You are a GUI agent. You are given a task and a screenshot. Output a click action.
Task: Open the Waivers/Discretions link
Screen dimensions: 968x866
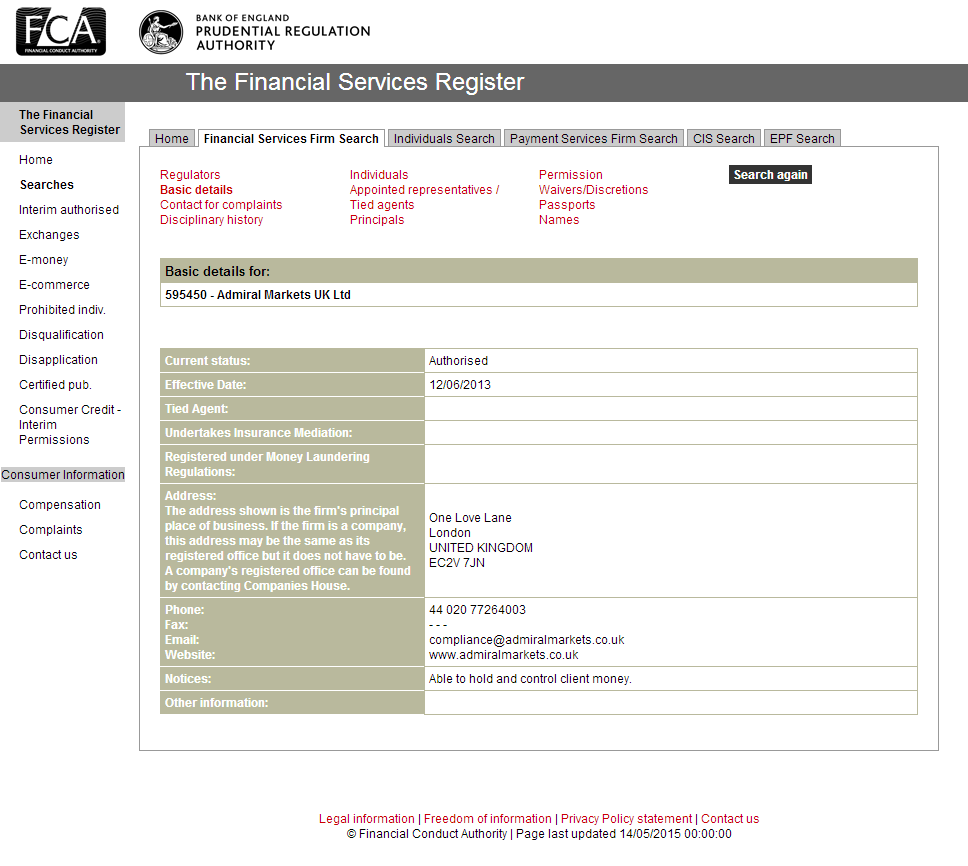point(593,189)
